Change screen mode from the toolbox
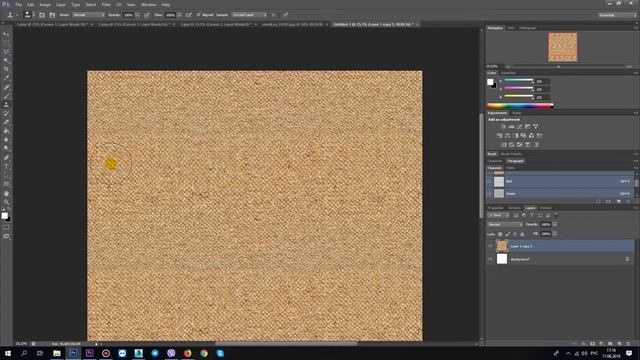This screenshot has width=640, height=360. pyautogui.click(x=6, y=236)
